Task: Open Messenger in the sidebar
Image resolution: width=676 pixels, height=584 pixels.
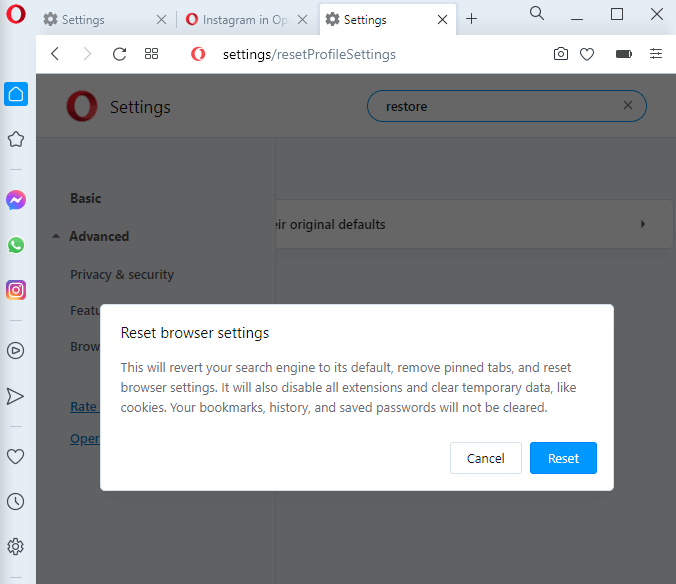Action: coord(16,200)
